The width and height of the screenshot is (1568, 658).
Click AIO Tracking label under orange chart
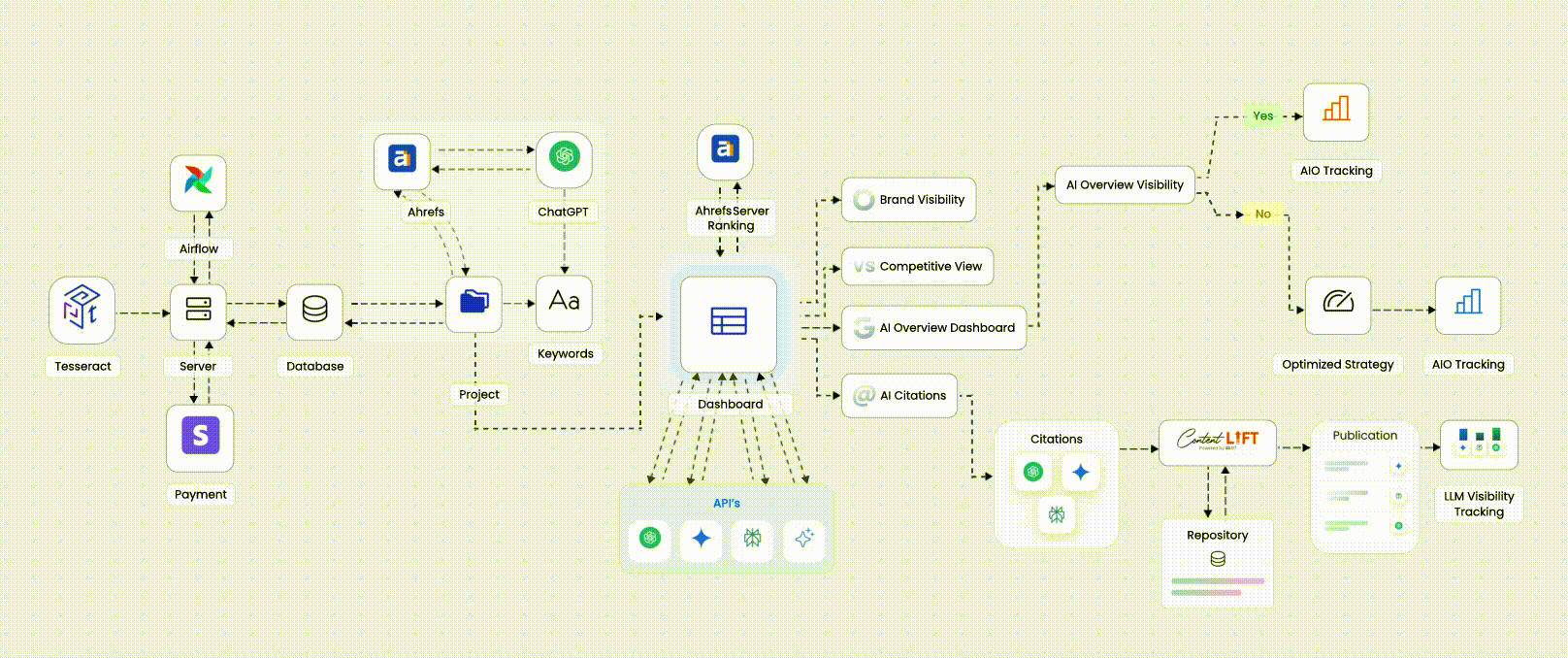point(1336,170)
